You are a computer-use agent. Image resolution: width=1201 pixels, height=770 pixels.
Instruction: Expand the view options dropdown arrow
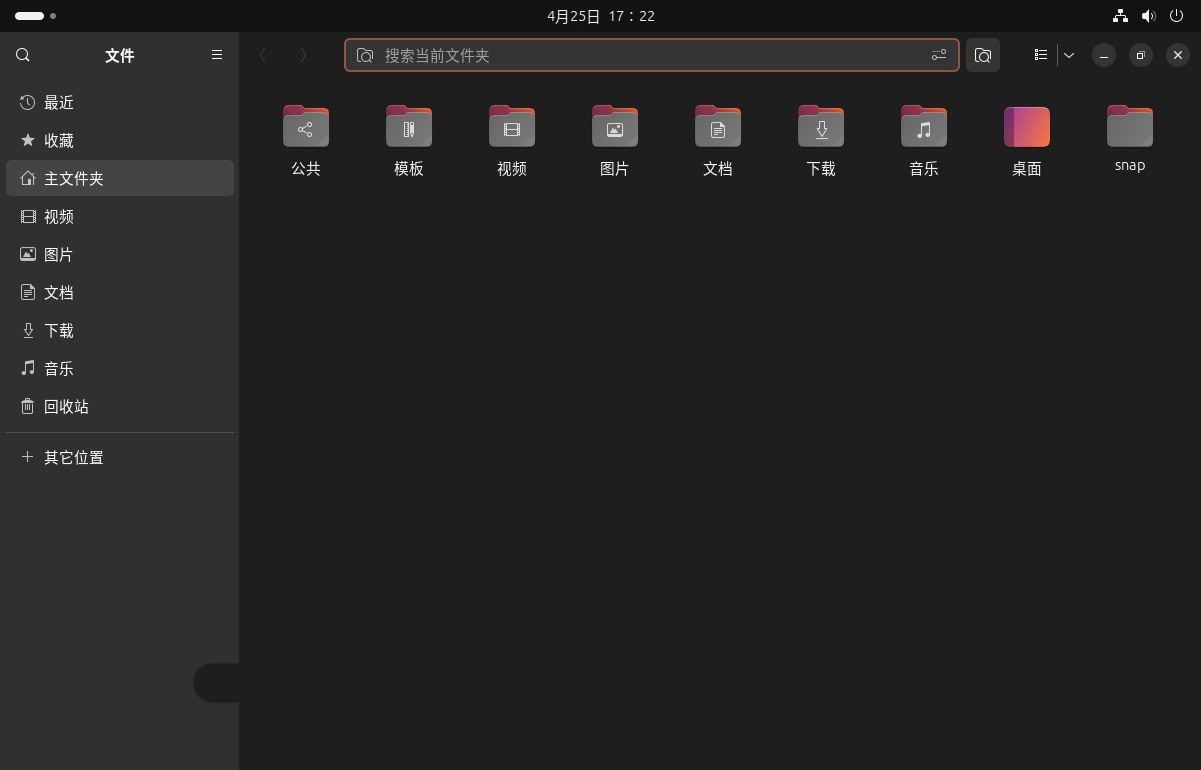point(1069,55)
